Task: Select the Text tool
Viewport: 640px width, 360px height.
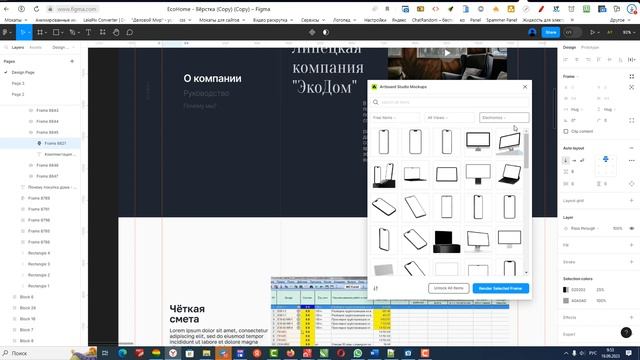Action: 88,32
